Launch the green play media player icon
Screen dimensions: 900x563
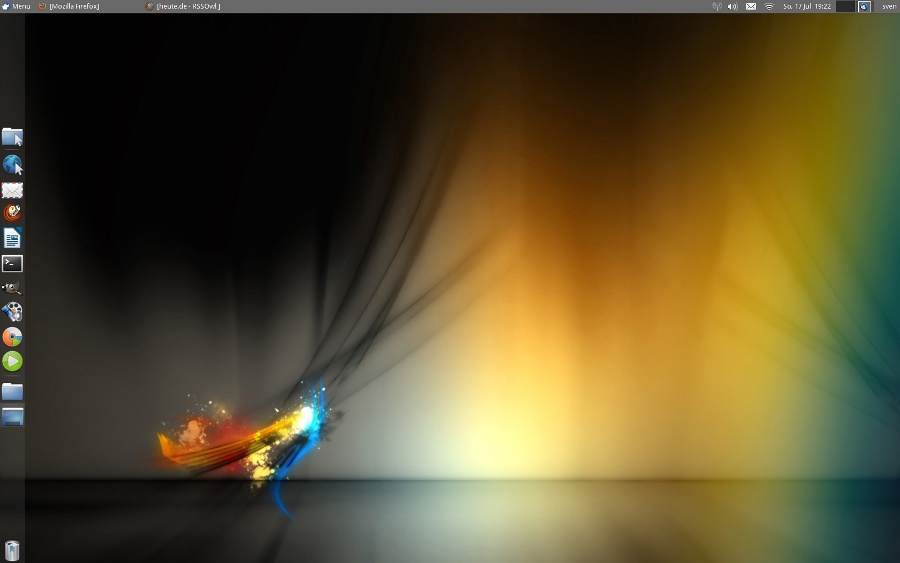[x=12, y=361]
